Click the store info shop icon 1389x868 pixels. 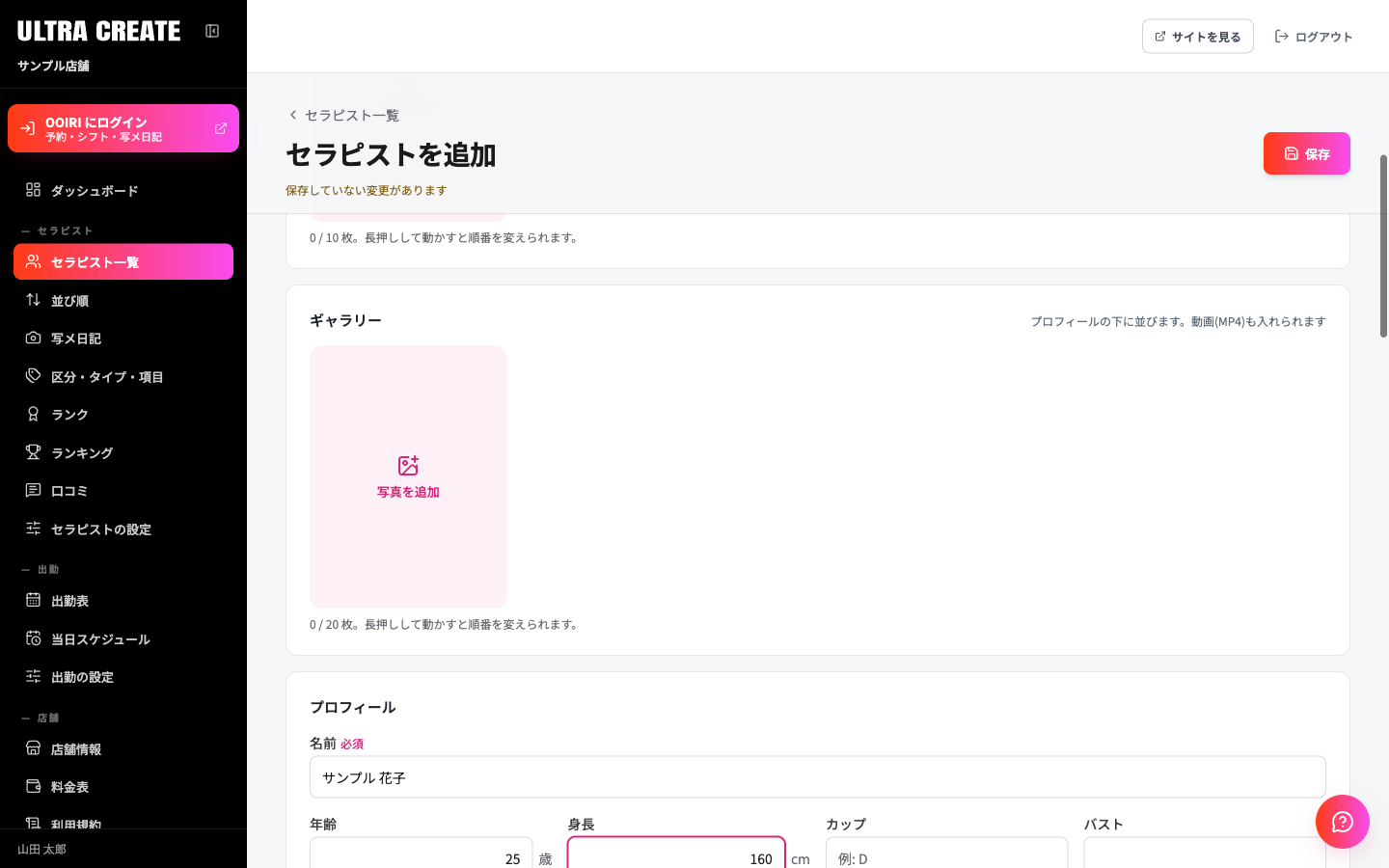33,748
